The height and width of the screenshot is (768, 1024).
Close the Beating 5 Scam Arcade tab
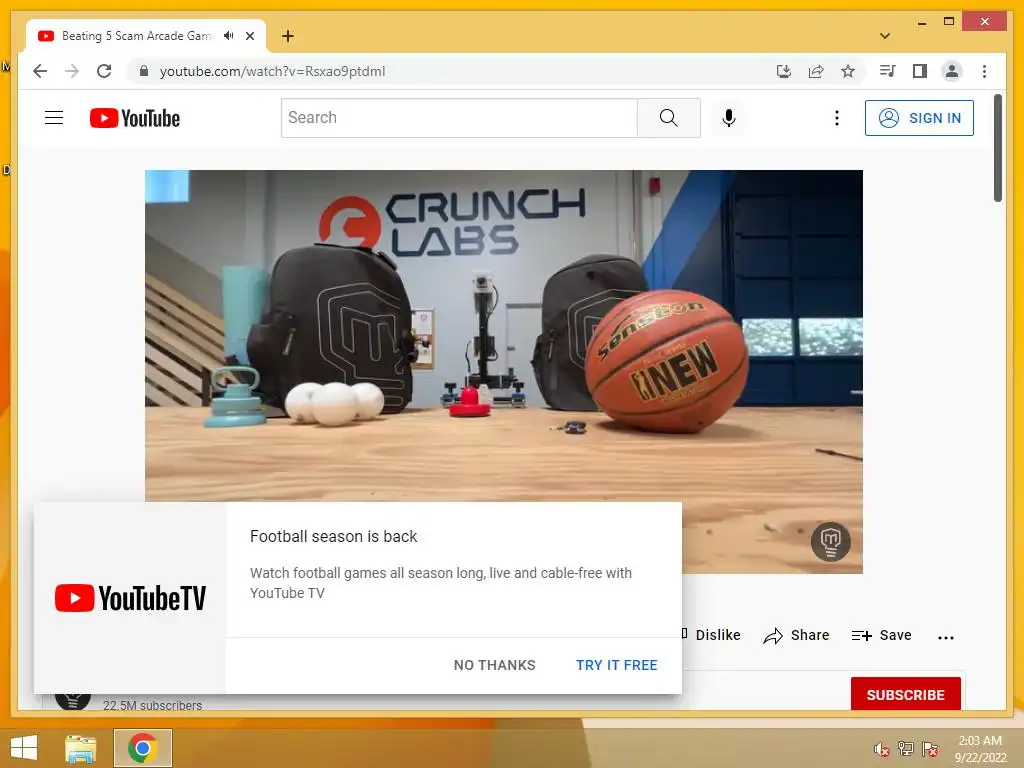[x=249, y=36]
